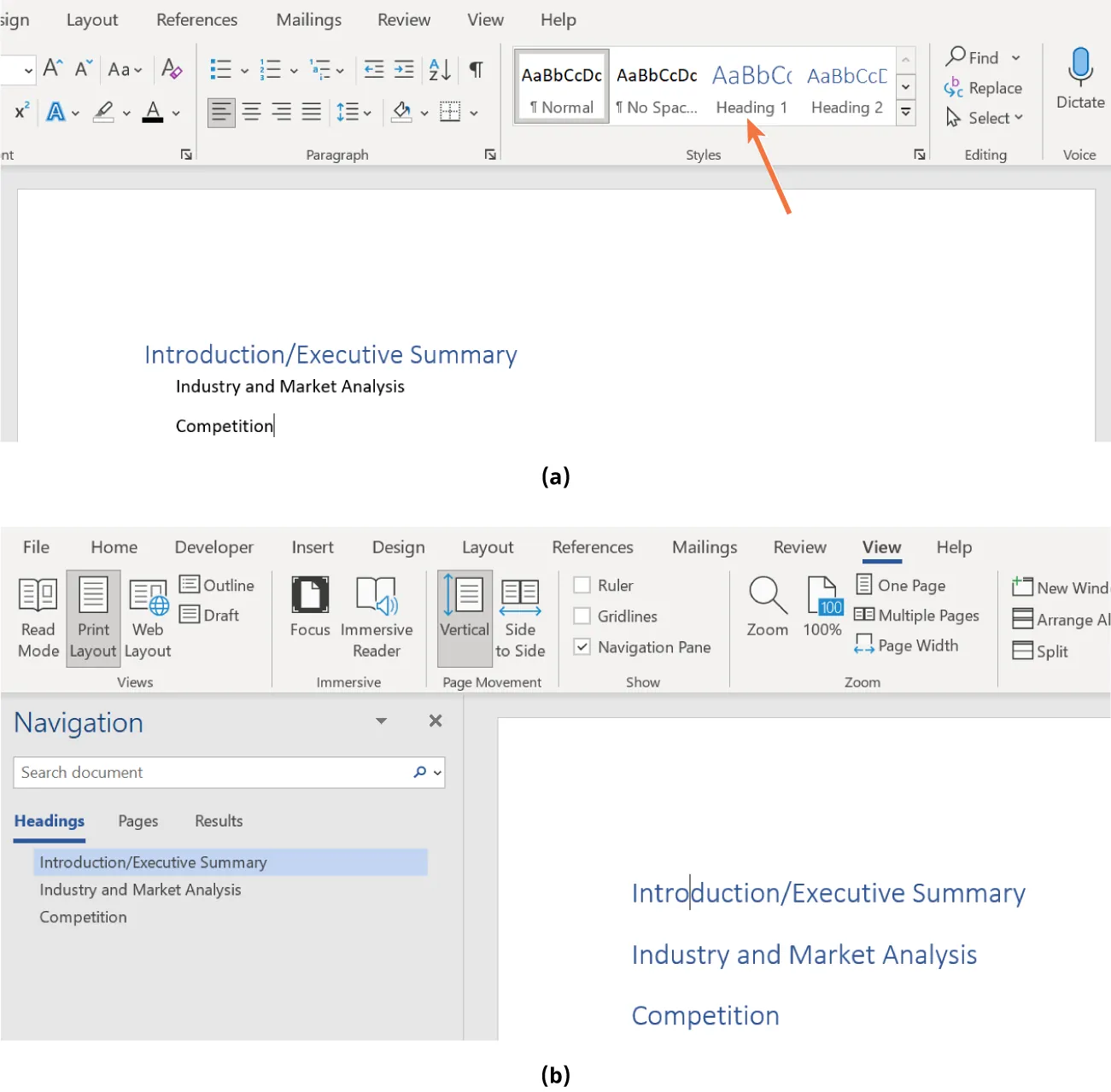This screenshot has height=1092, width=1111.
Task: Open the Developer ribbon tab
Action: (213, 546)
